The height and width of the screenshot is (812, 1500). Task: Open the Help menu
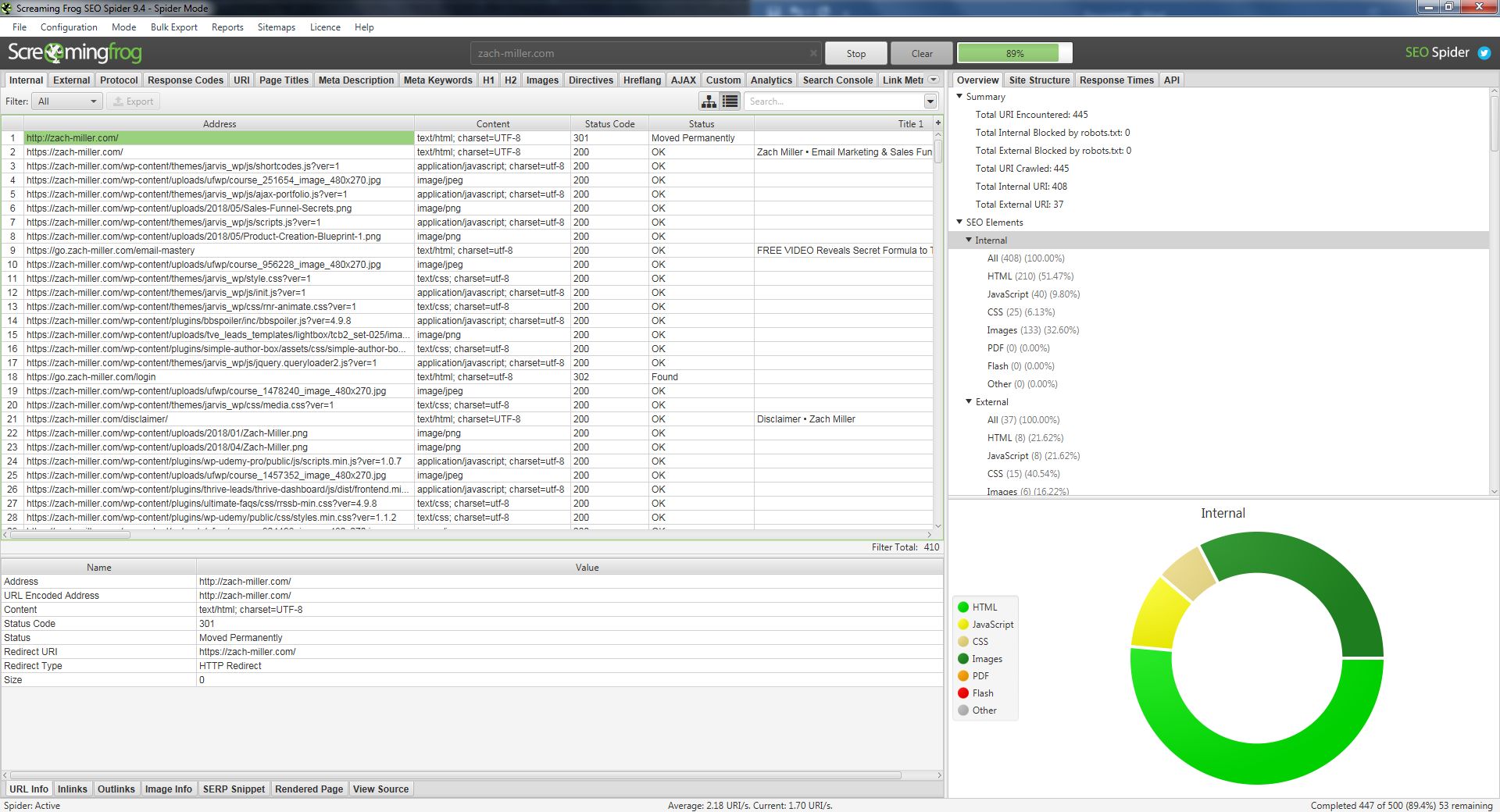[x=364, y=27]
